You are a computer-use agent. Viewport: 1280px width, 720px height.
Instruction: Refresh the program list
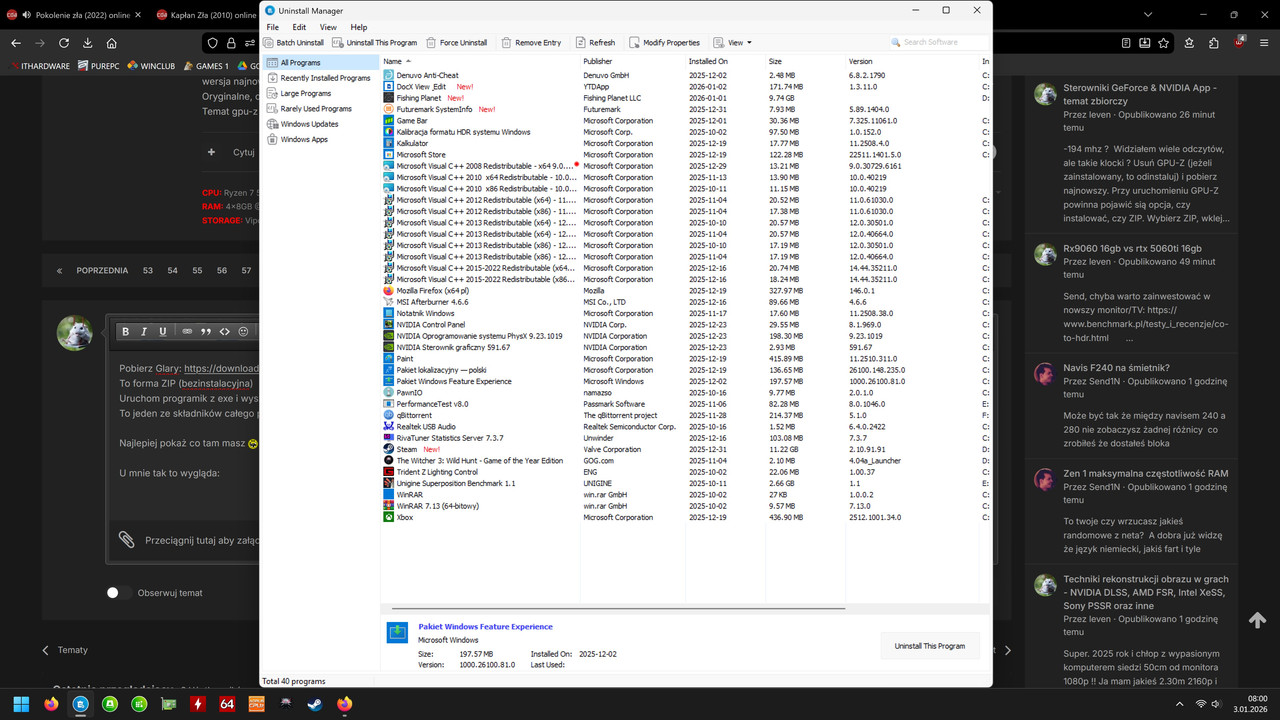tap(595, 43)
